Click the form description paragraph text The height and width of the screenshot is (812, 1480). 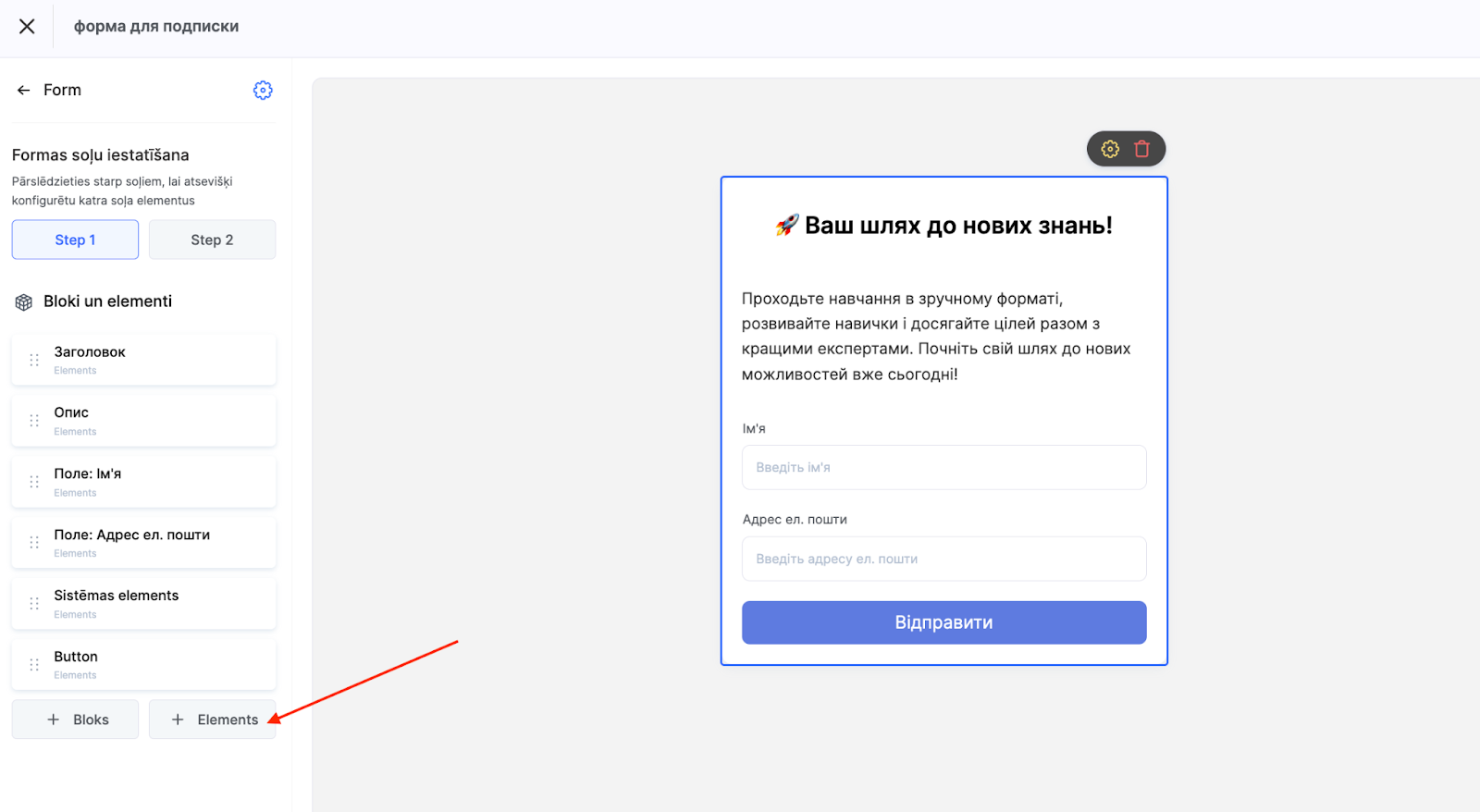point(936,337)
